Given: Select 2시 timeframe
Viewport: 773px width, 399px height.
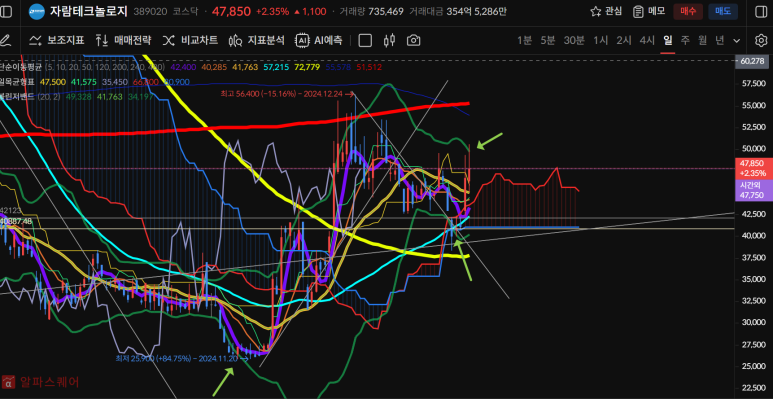Looking at the screenshot, I should click(x=624, y=40).
